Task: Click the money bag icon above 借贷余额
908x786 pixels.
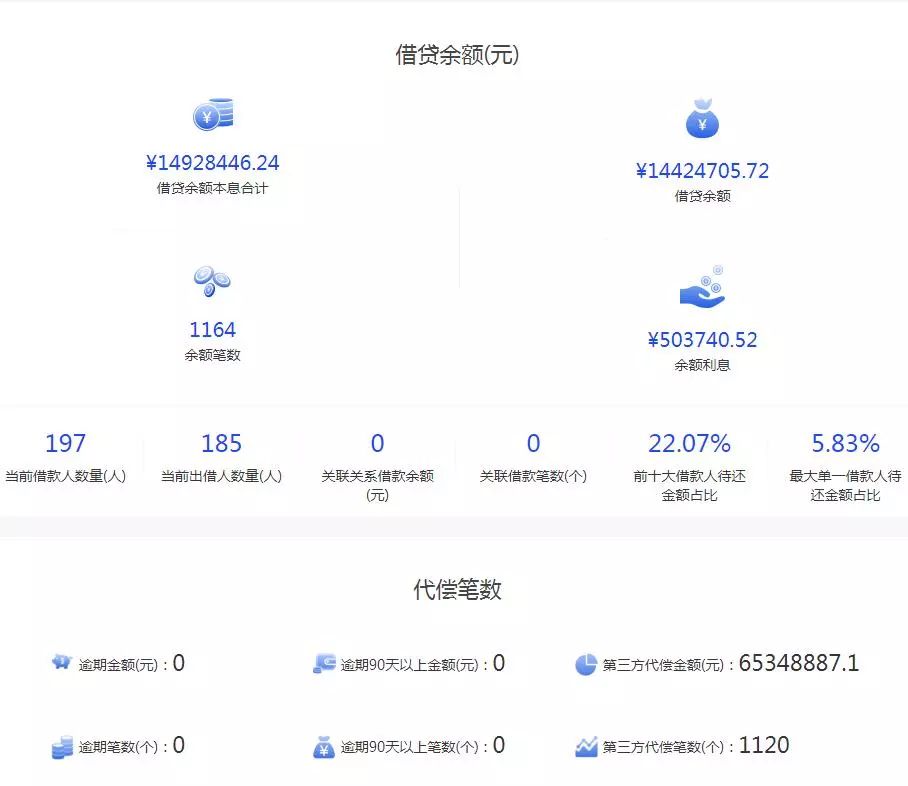Action: click(x=702, y=119)
